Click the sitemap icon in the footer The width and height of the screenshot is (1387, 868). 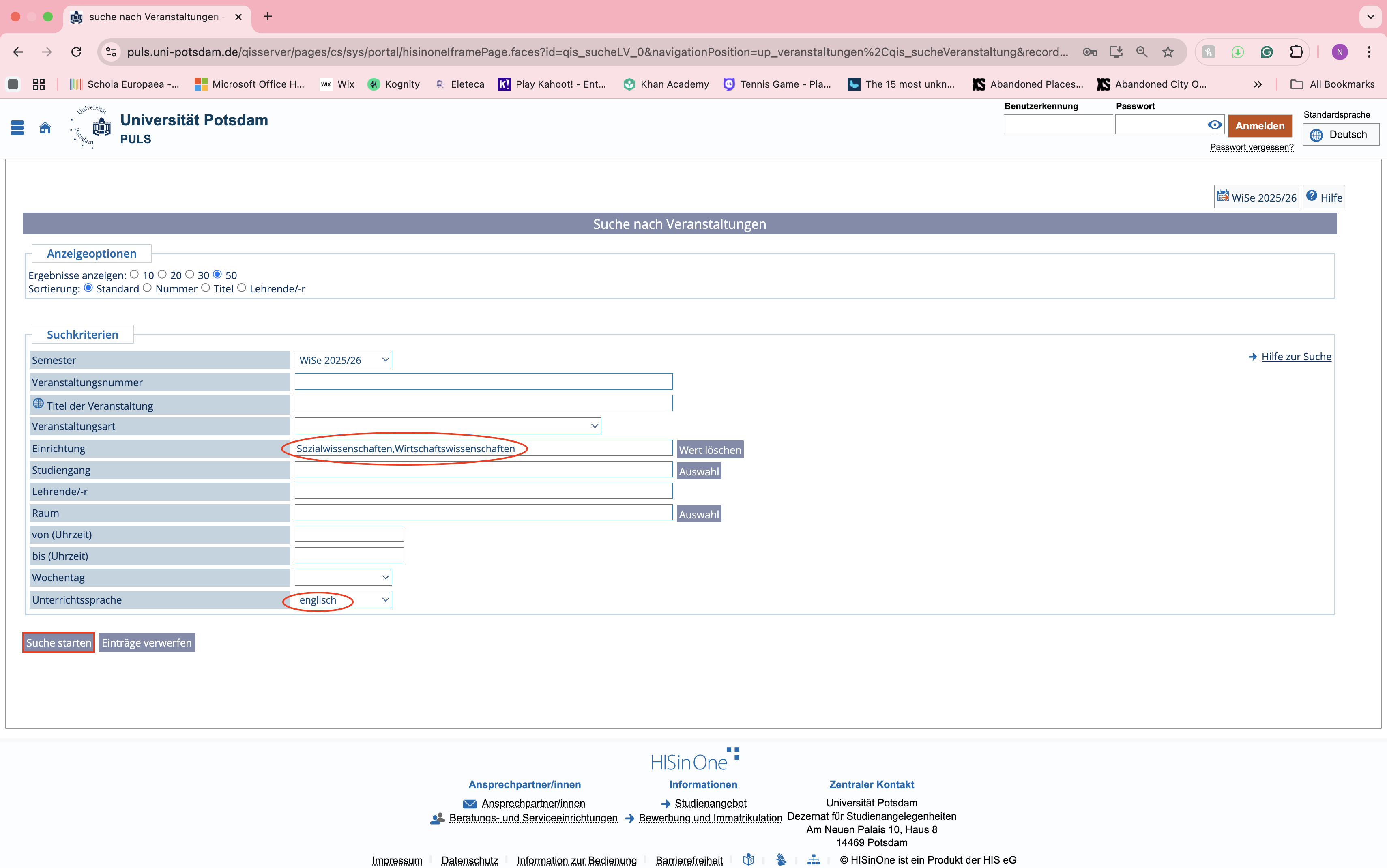[x=813, y=859]
